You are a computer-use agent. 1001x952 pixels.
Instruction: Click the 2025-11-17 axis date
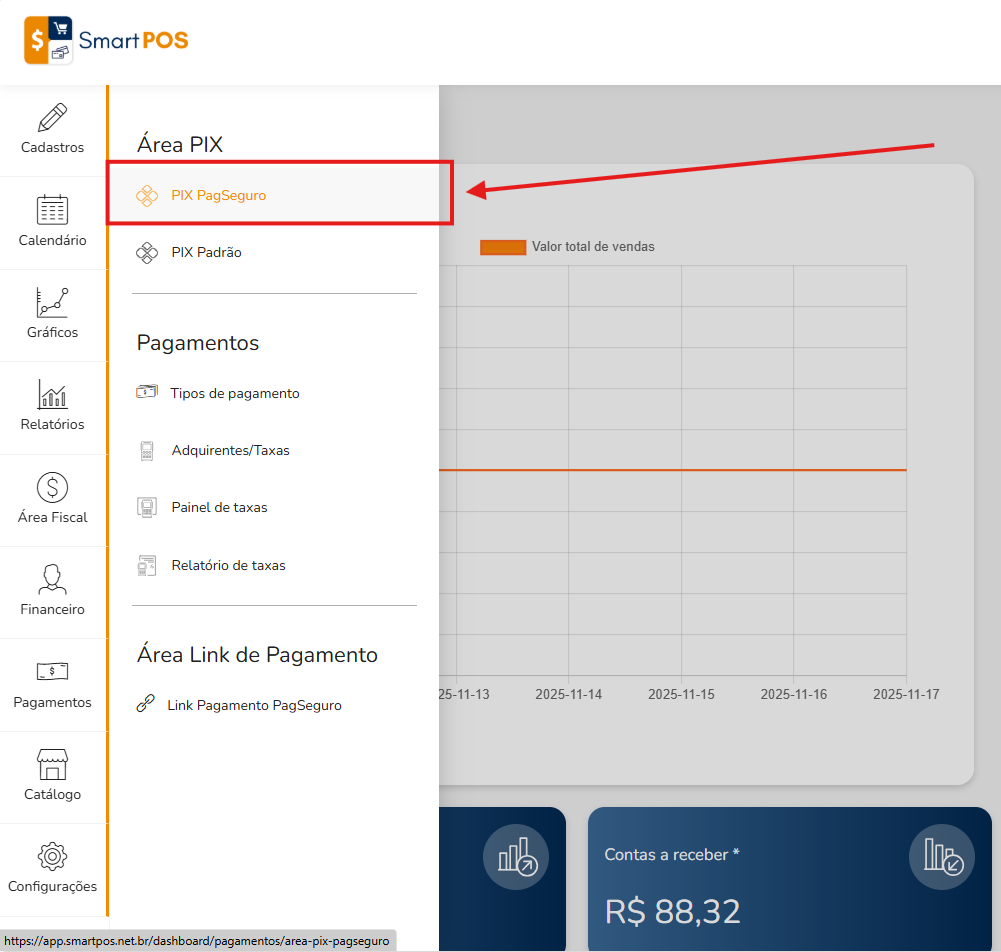[906, 694]
